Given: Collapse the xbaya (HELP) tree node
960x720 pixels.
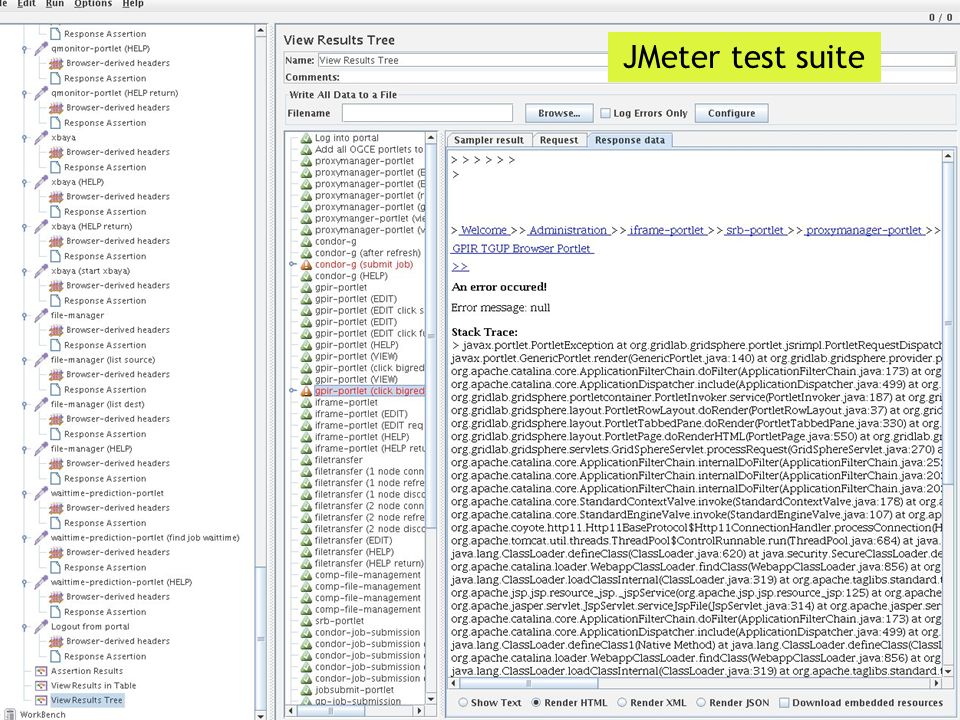Looking at the screenshot, I should tap(24, 182).
